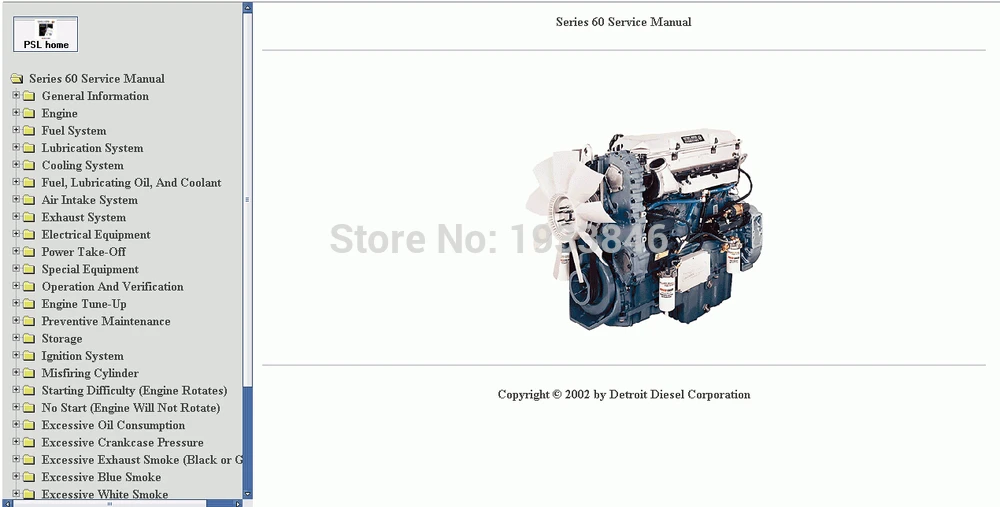Click the Excessive Blue Smoke folder icon
Screen dimensions: 1000x507
pos(29,476)
